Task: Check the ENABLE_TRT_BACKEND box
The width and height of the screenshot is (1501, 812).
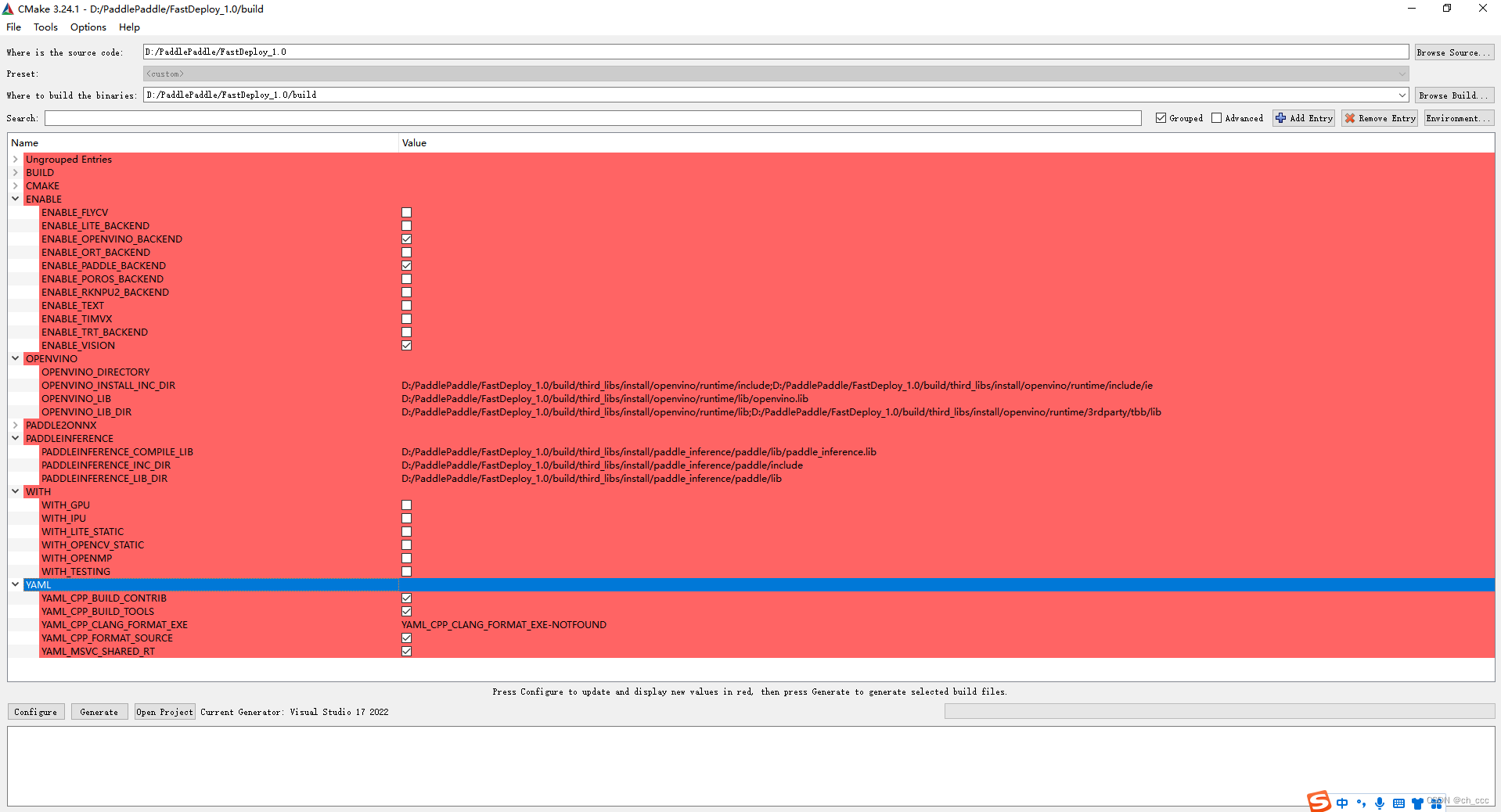Action: 406,332
